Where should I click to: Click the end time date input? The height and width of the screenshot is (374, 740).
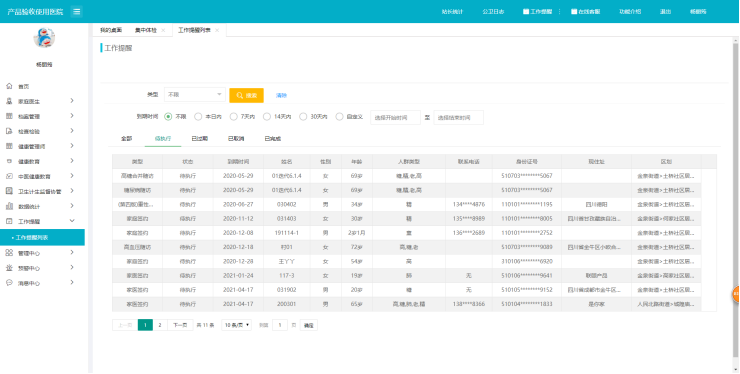point(459,118)
